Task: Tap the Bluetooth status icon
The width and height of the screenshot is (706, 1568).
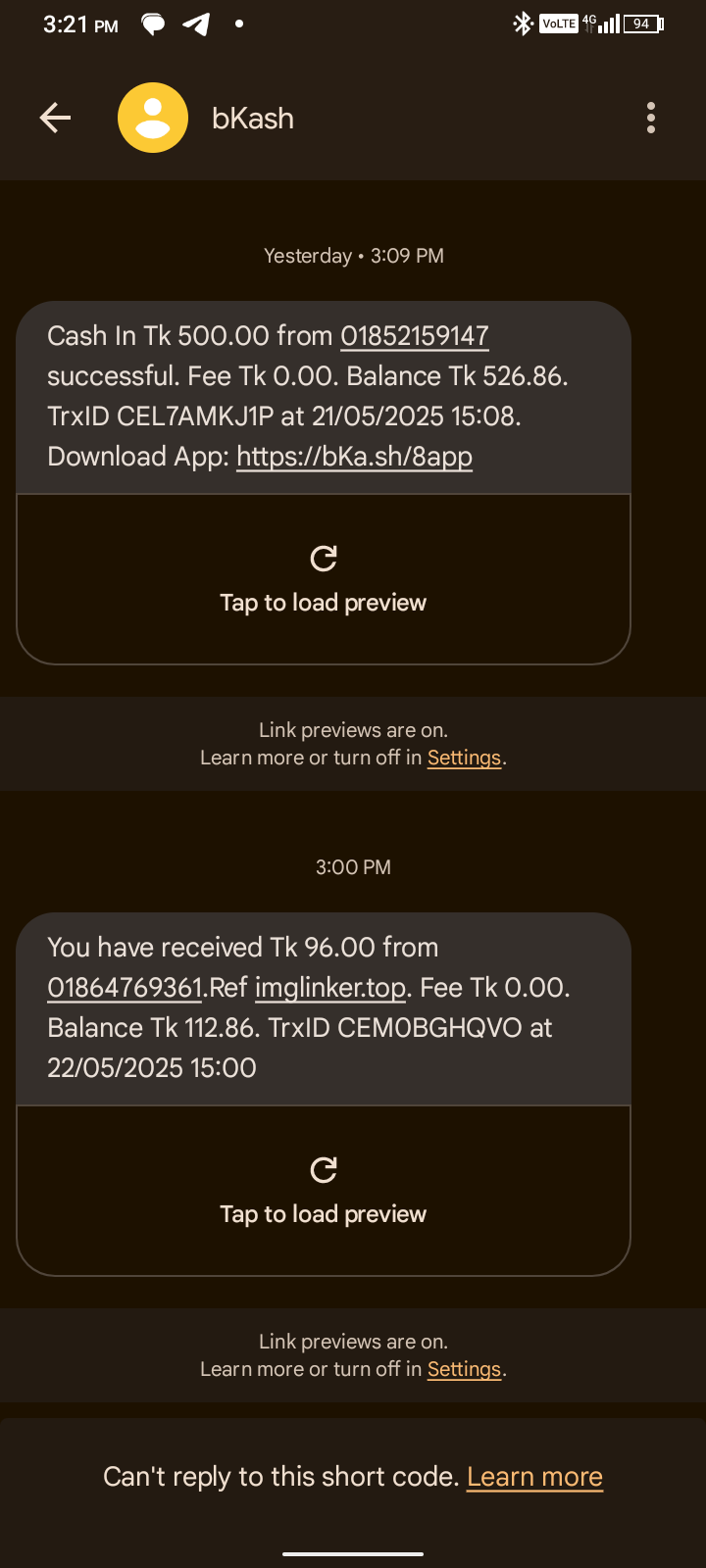Action: point(523,24)
